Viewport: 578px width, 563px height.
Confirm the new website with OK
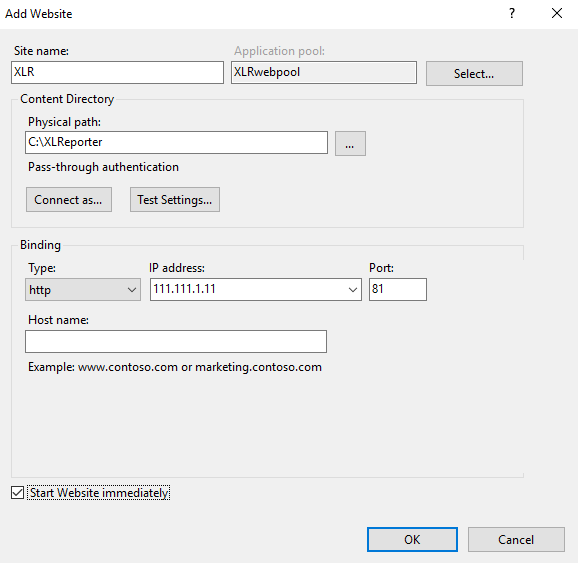pyautogui.click(x=412, y=539)
